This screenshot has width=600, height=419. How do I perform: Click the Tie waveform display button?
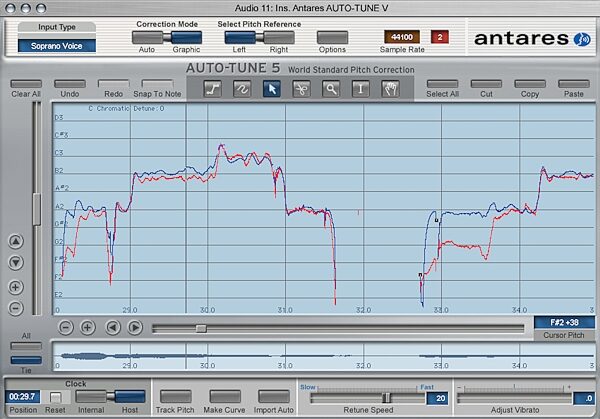click(x=26, y=360)
